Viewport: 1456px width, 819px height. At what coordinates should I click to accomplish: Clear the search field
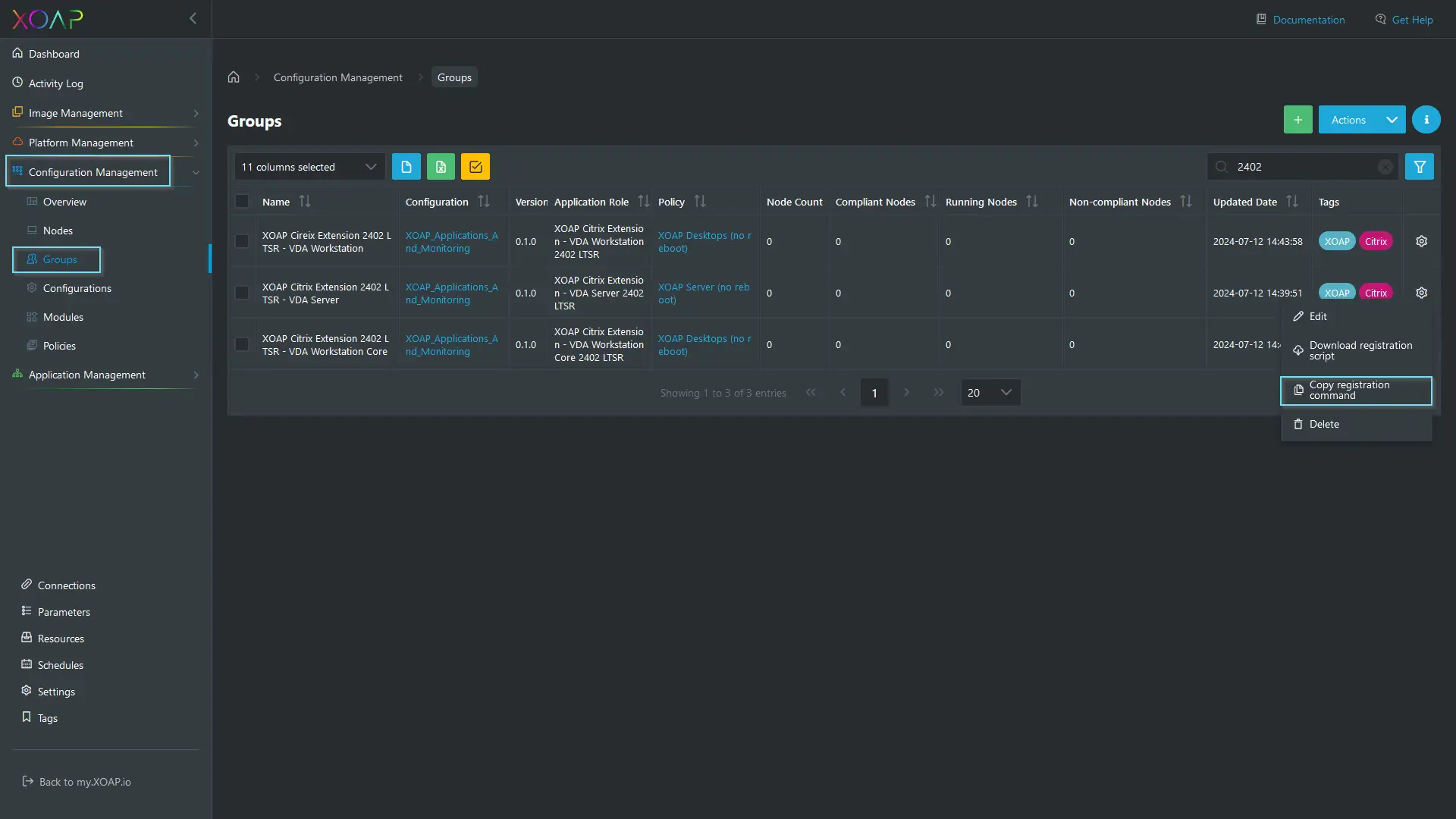[x=1385, y=167]
